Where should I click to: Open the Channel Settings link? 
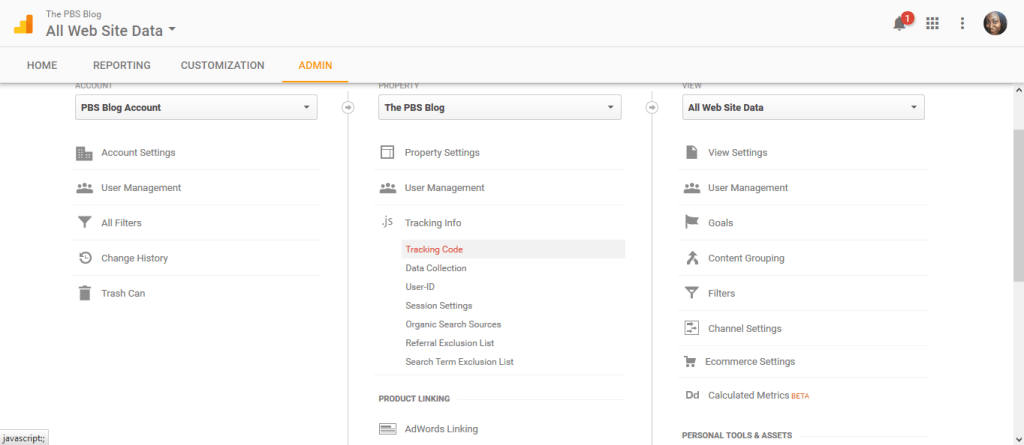(744, 329)
